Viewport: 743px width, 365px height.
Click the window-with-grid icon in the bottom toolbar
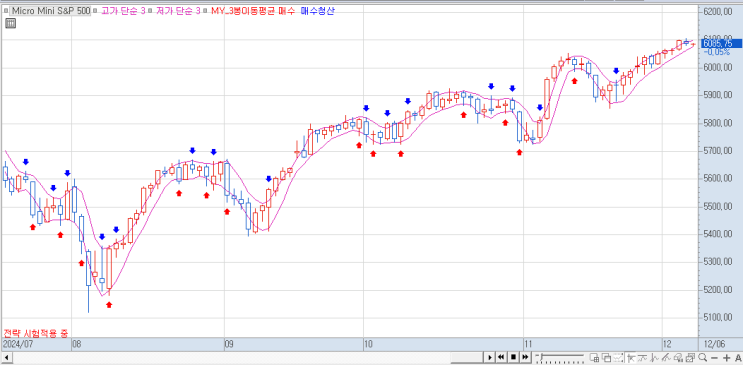click(x=594, y=357)
